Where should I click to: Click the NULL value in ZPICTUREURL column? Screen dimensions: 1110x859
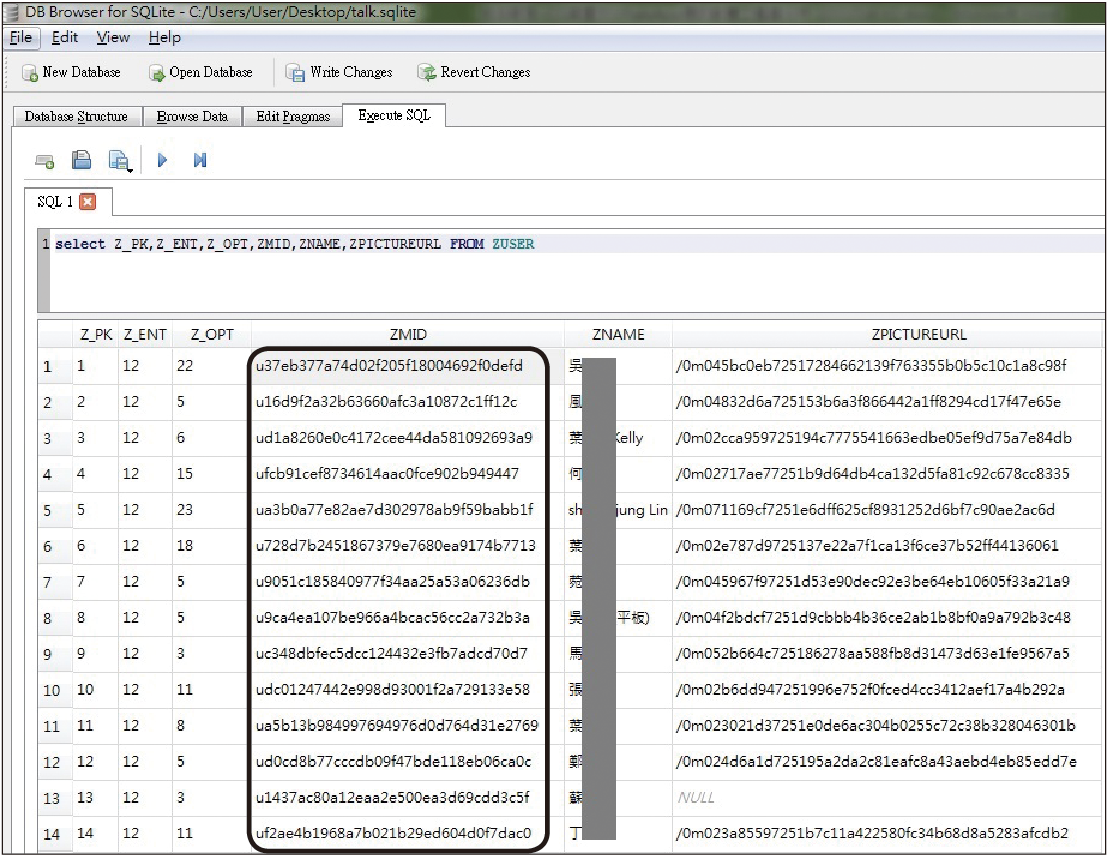696,798
